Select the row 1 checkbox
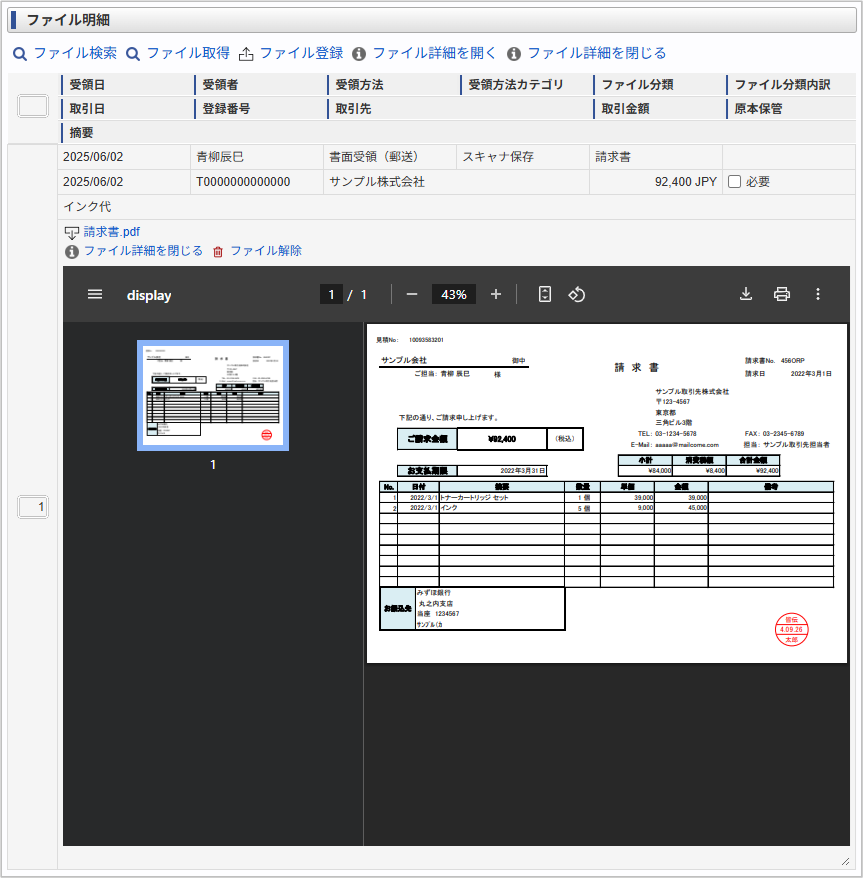The image size is (863, 878). click(33, 508)
